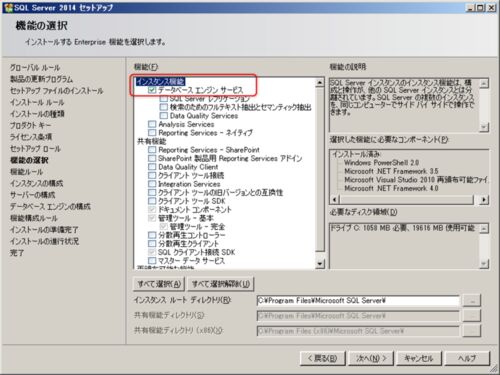Viewport: 500px width, 375px height.
Task: Select the ライセンス条項 step
Action: tap(31, 137)
